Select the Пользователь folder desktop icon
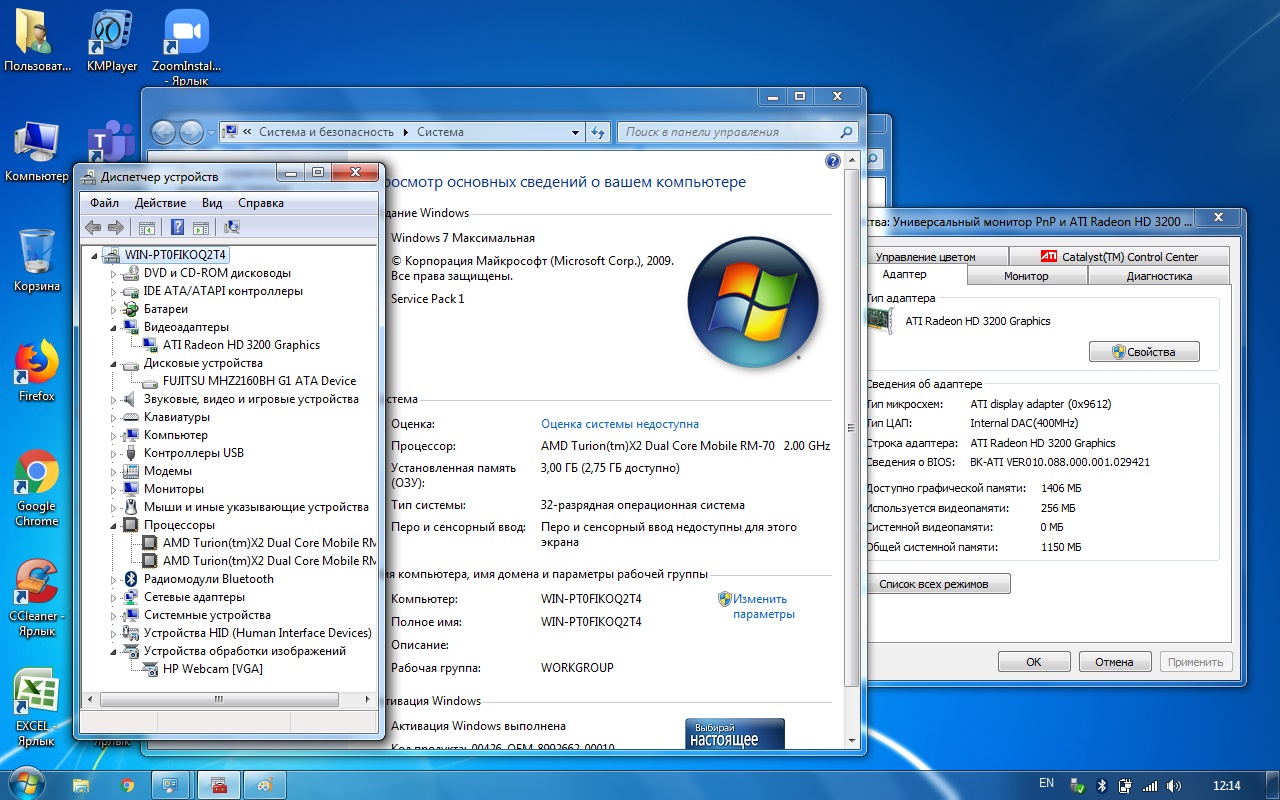Image resolution: width=1280 pixels, height=800 pixels. click(37, 40)
